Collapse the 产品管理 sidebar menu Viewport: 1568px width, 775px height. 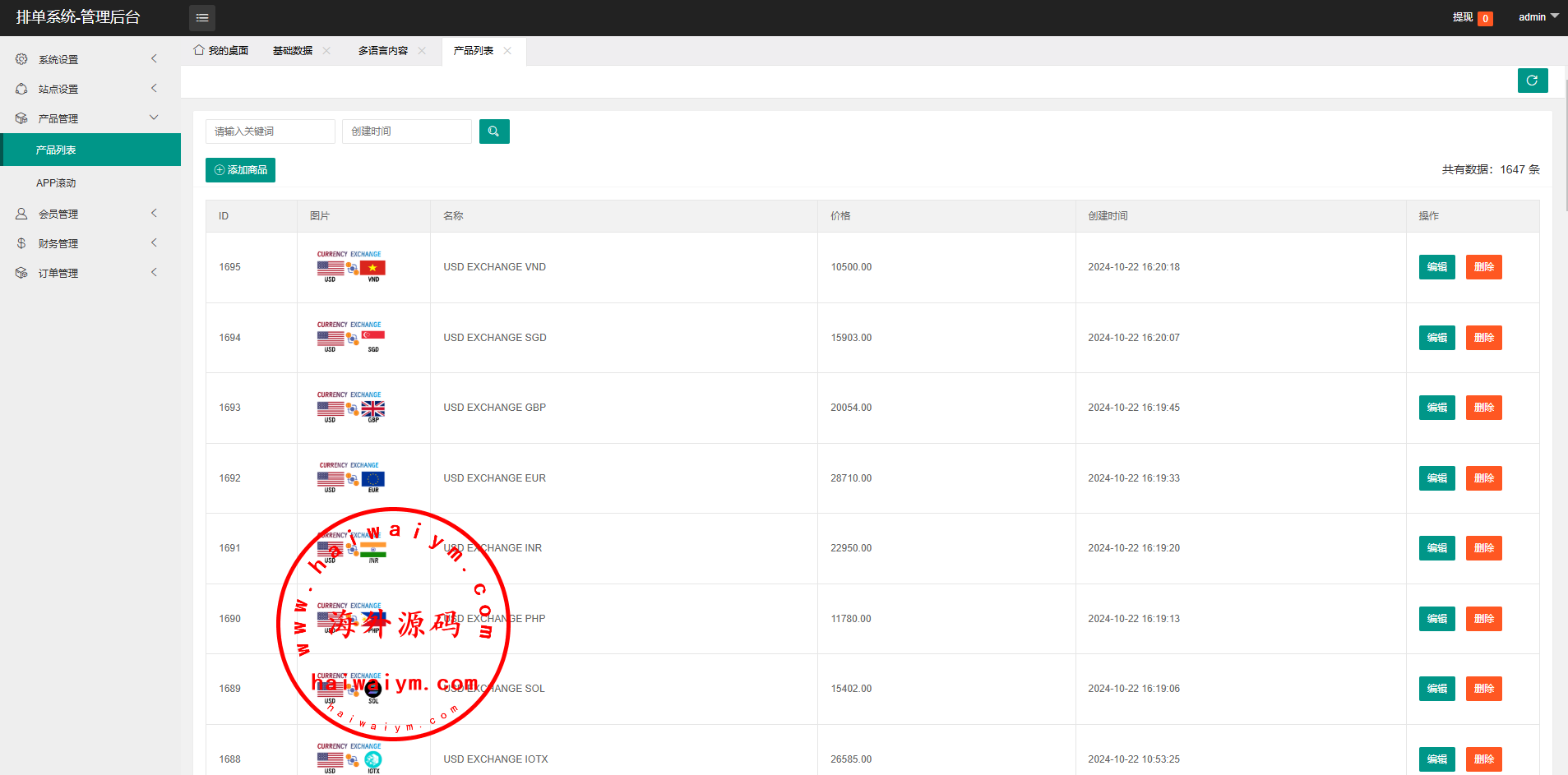point(90,118)
